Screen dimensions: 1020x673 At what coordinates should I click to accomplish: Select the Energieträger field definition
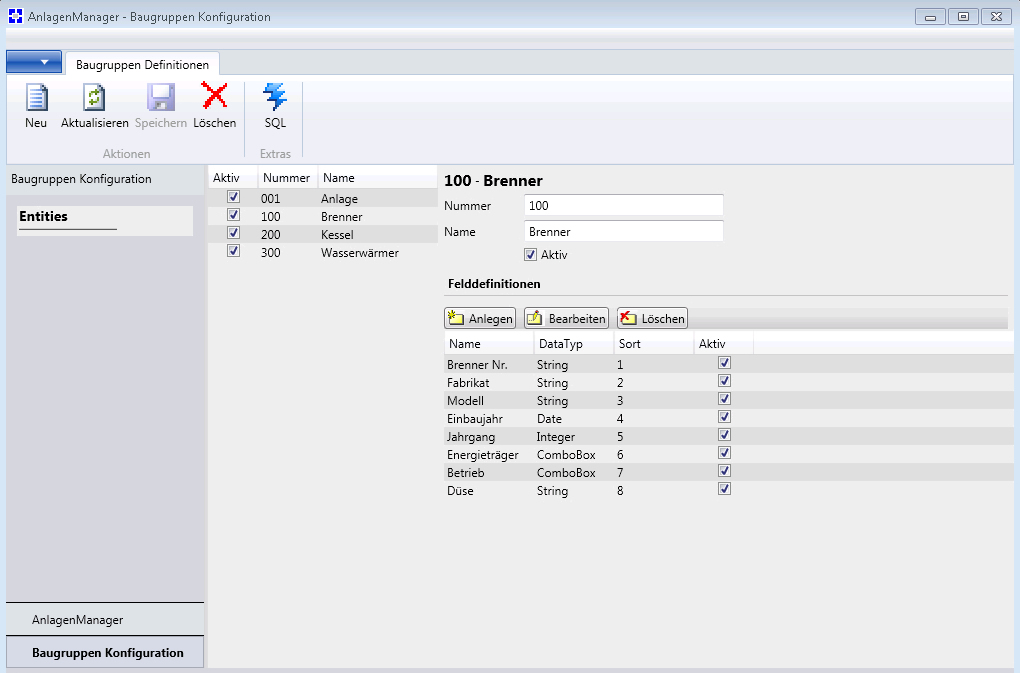point(729,455)
